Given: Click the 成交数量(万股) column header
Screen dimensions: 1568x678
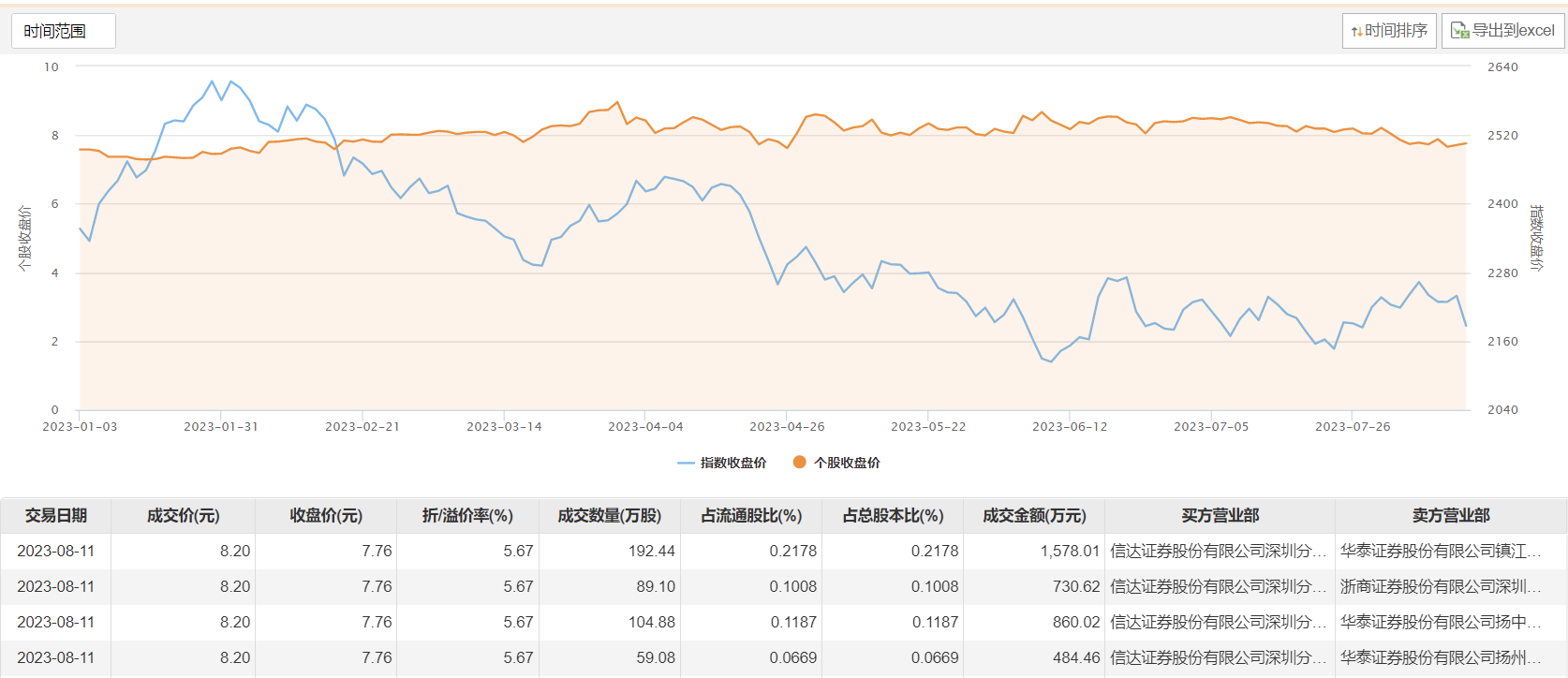Looking at the screenshot, I should tap(609, 516).
